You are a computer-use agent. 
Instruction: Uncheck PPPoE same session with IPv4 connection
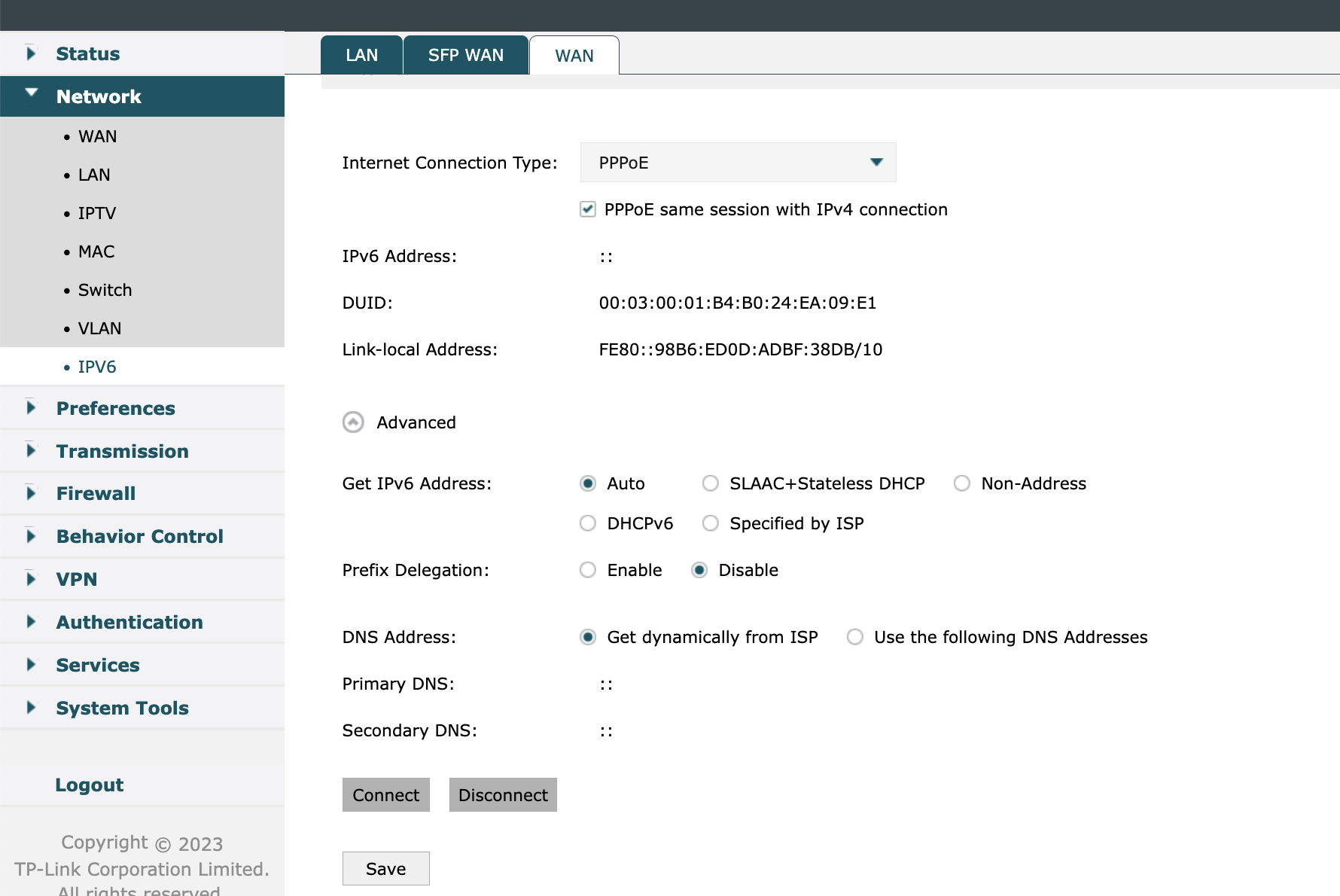click(587, 209)
